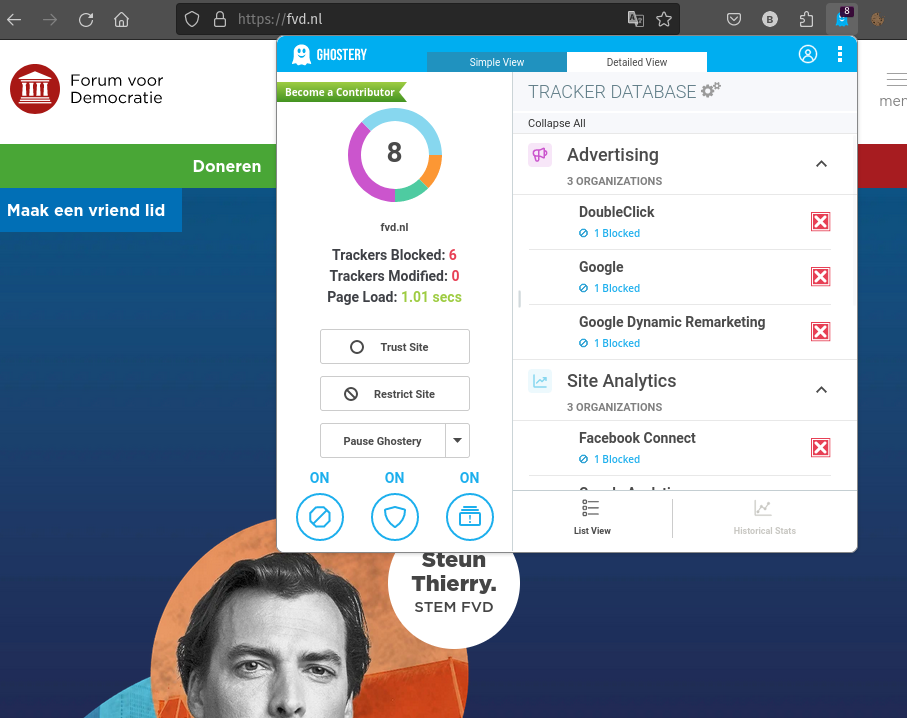Click the Facebook Connect tracker name
The width and height of the screenshot is (907, 718).
coord(637,438)
